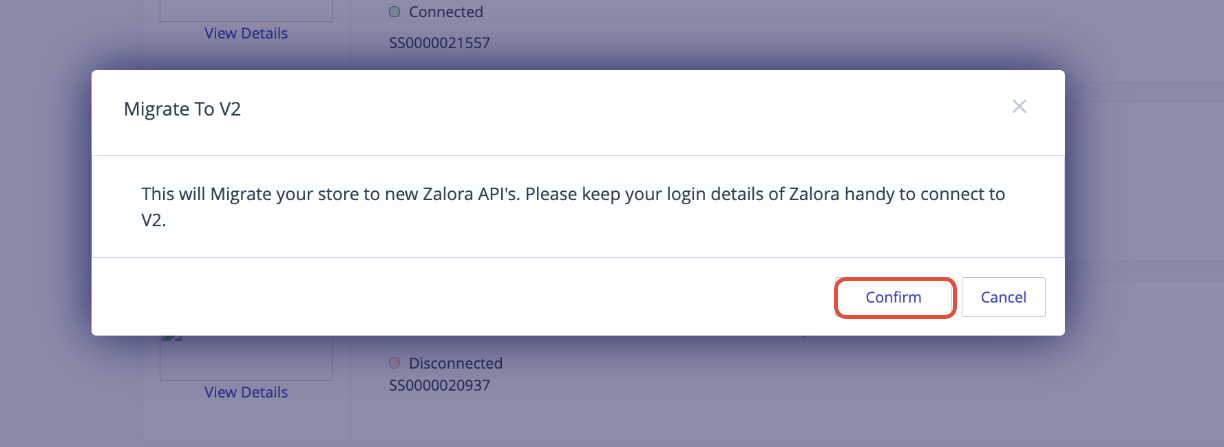1224x447 pixels.
Task: Click the red Disconnected status dot
Action: tap(394, 363)
